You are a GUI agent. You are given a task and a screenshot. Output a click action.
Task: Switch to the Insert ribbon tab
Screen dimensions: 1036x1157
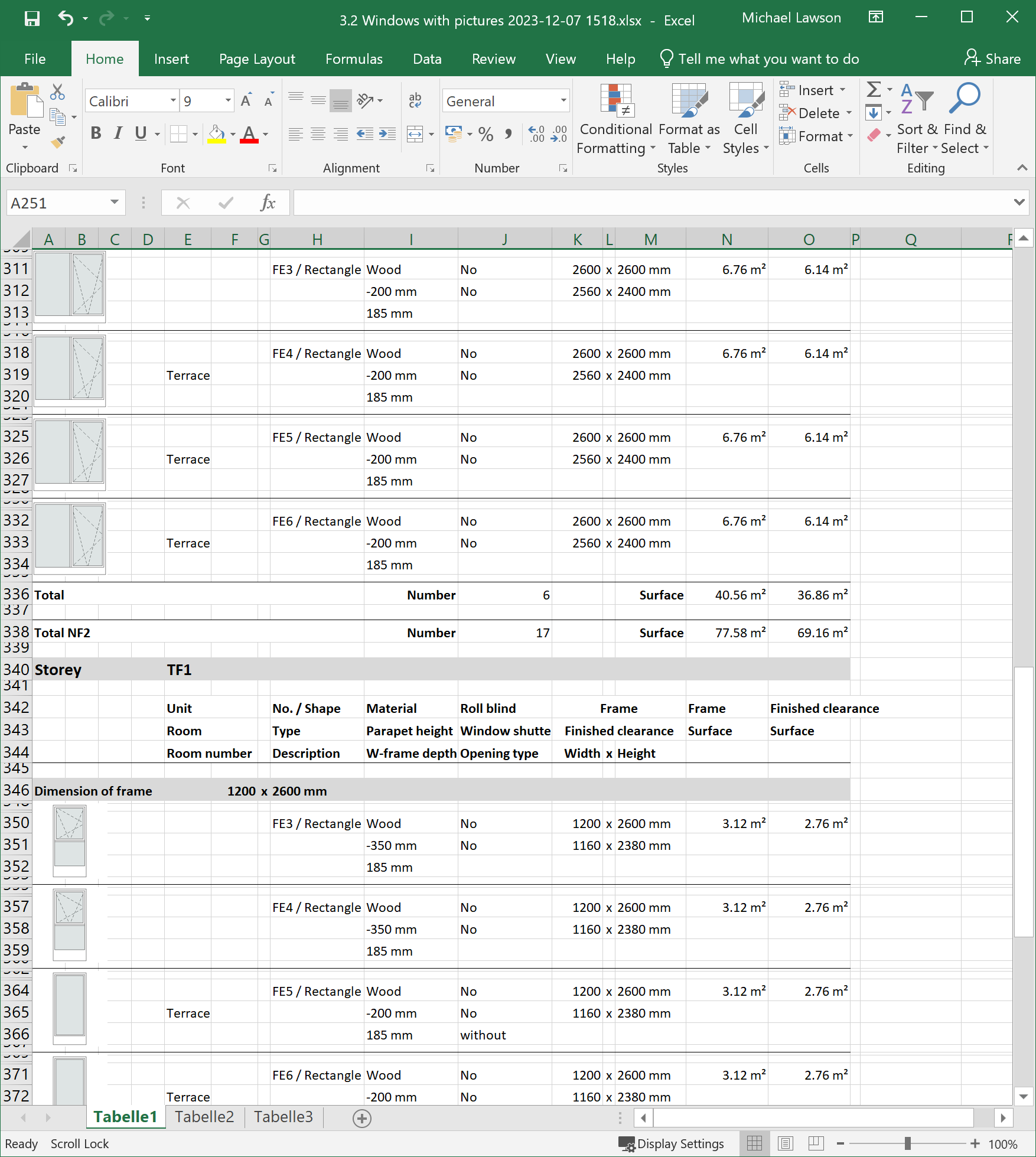pyautogui.click(x=171, y=58)
